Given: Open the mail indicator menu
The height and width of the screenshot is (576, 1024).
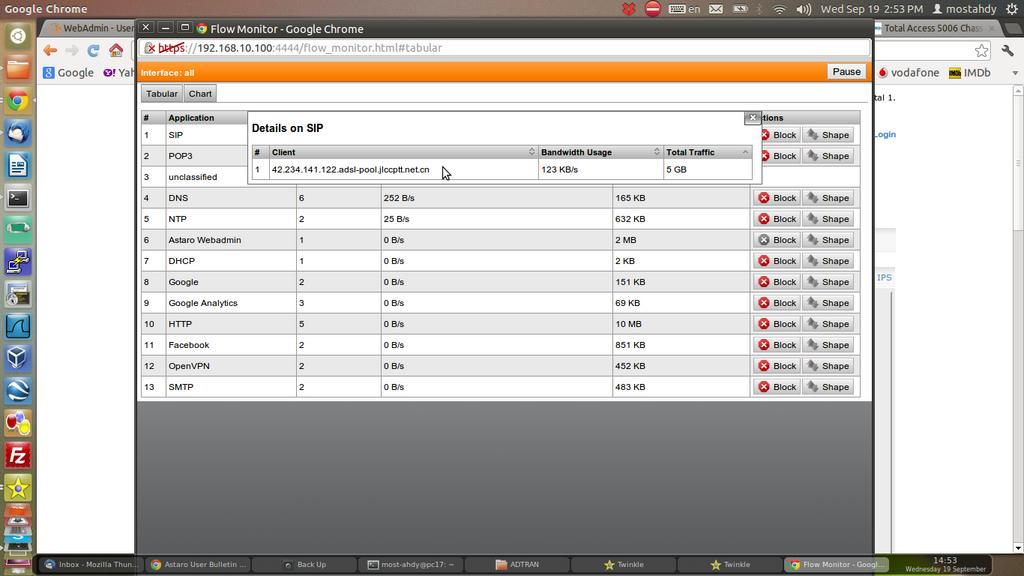Looking at the screenshot, I should (x=716, y=9).
